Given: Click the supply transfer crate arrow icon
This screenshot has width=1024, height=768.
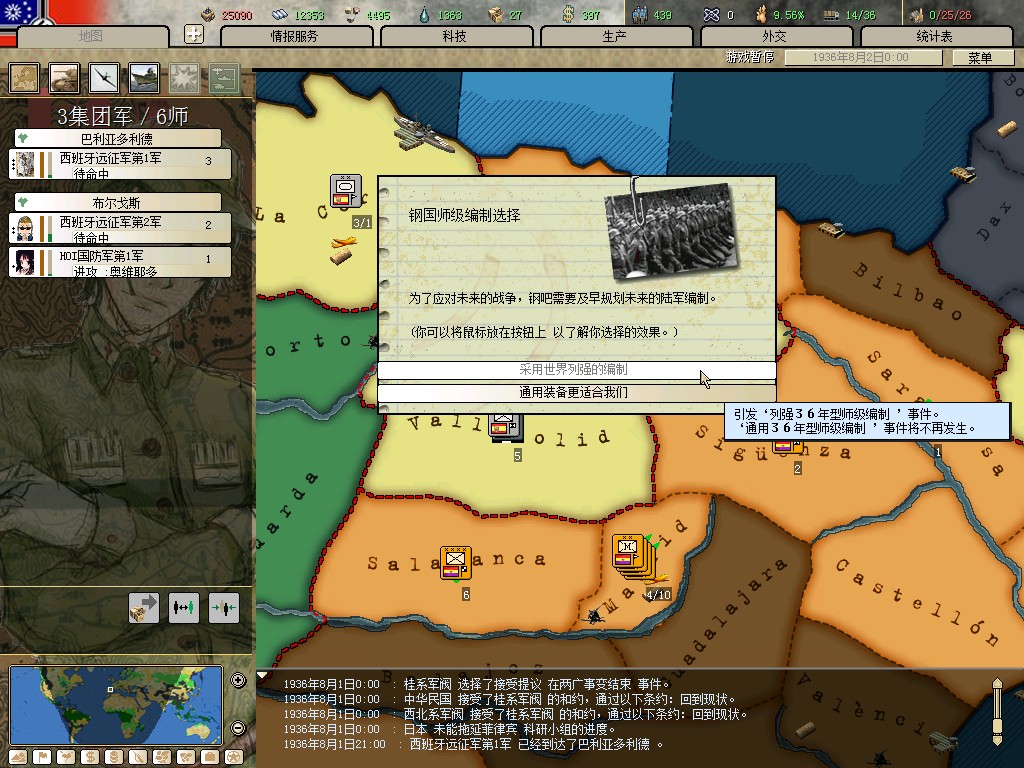Looking at the screenshot, I should 144,607.
